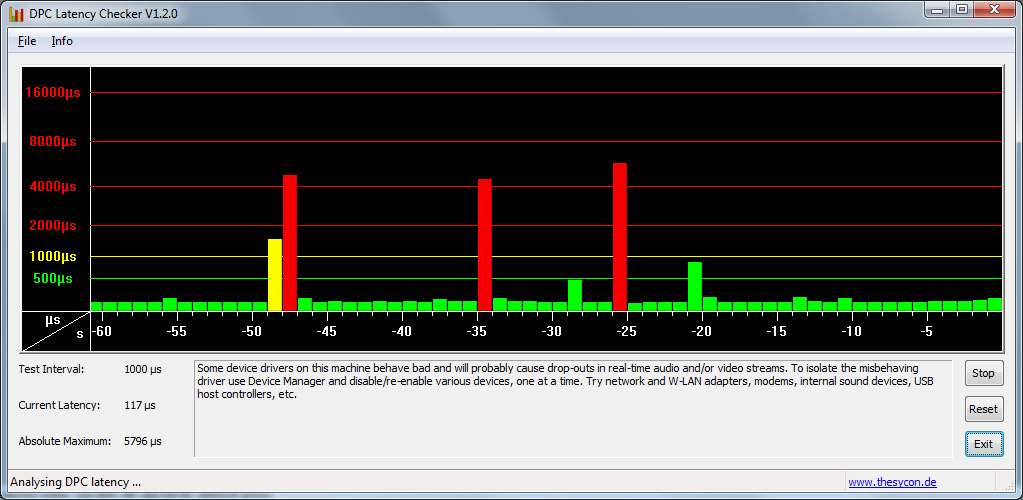1023x500 pixels.
Task: Click the Reset button
Action: point(983,409)
